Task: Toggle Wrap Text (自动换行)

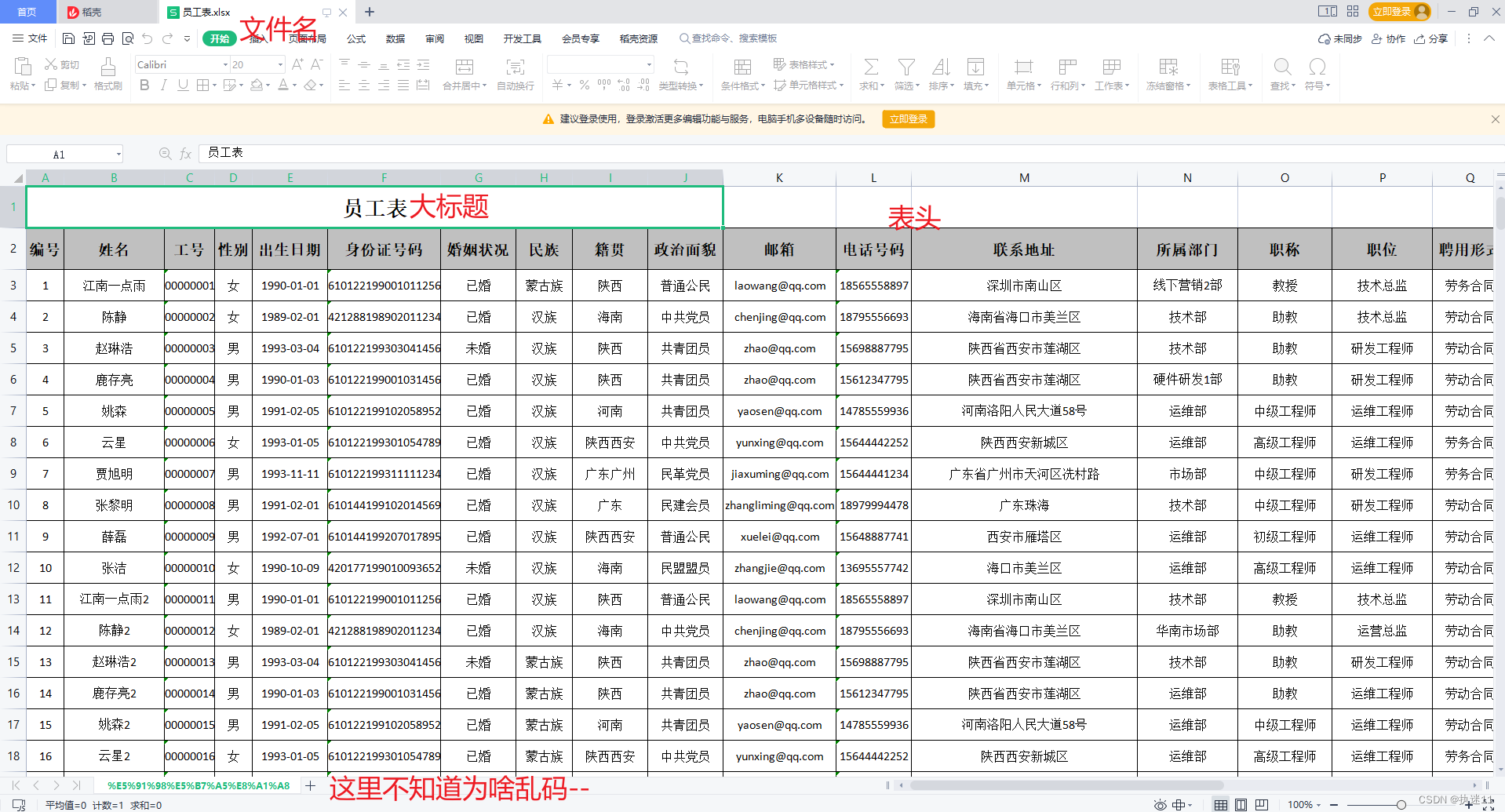Action: pos(516,73)
